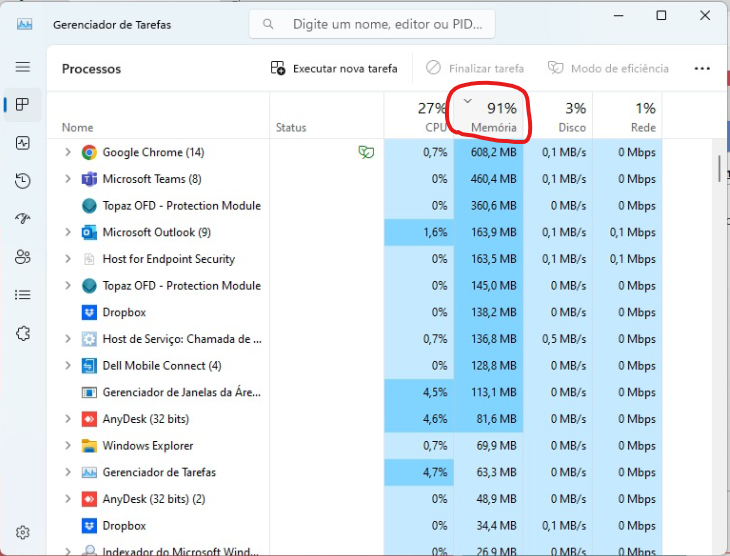This screenshot has width=730, height=556.
Task: Expand Topaz OFD row with 145,0 MB
Action: 68,285
